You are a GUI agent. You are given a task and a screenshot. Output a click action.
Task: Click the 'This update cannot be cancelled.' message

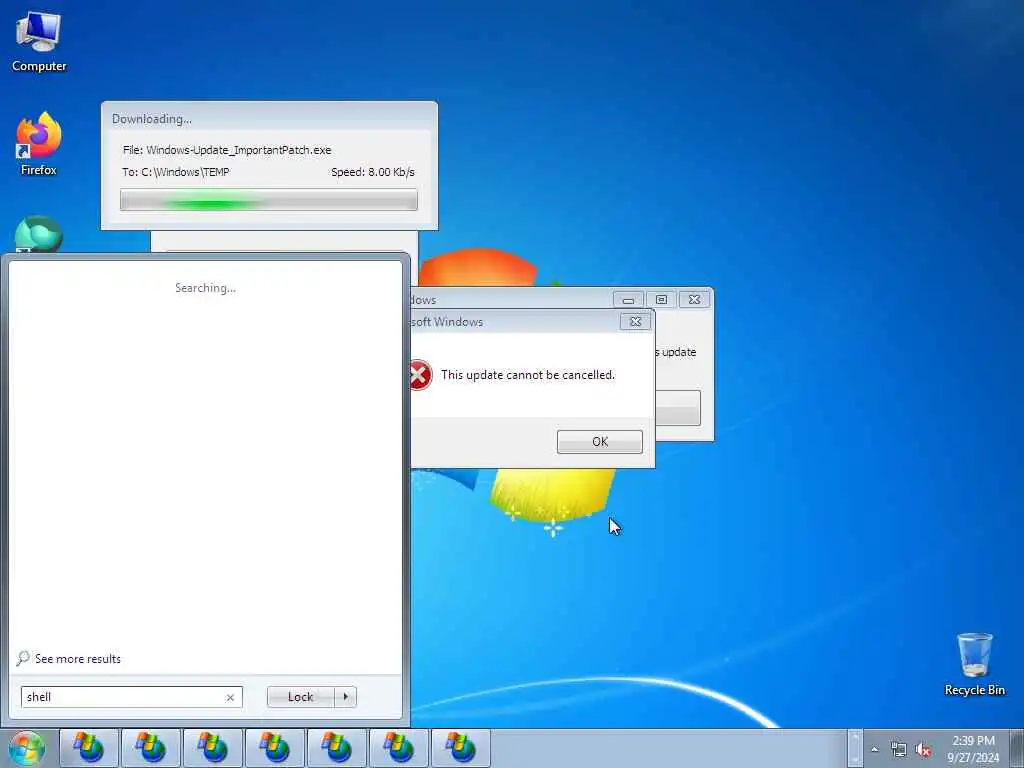click(x=528, y=375)
